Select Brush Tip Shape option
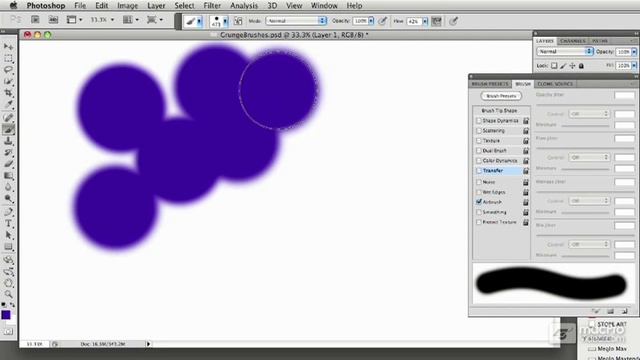640x360 pixels. [499, 111]
